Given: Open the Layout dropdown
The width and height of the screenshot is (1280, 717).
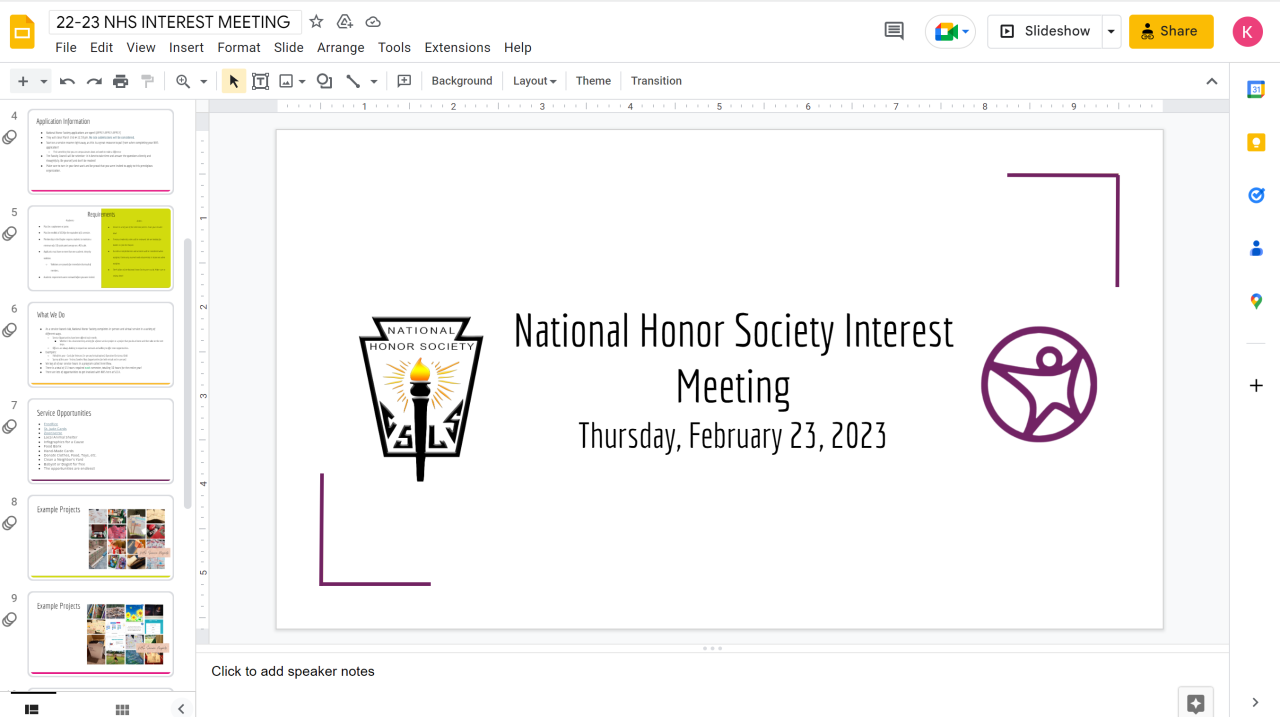Looking at the screenshot, I should pyautogui.click(x=534, y=81).
